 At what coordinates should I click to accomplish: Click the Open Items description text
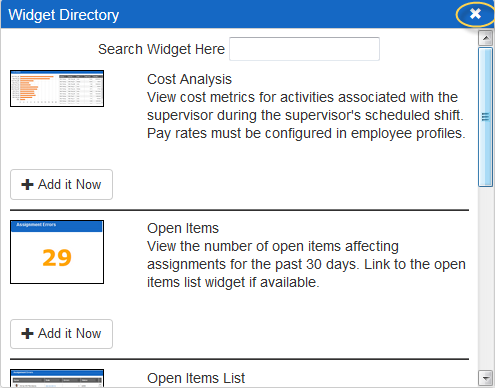[x=306, y=264]
